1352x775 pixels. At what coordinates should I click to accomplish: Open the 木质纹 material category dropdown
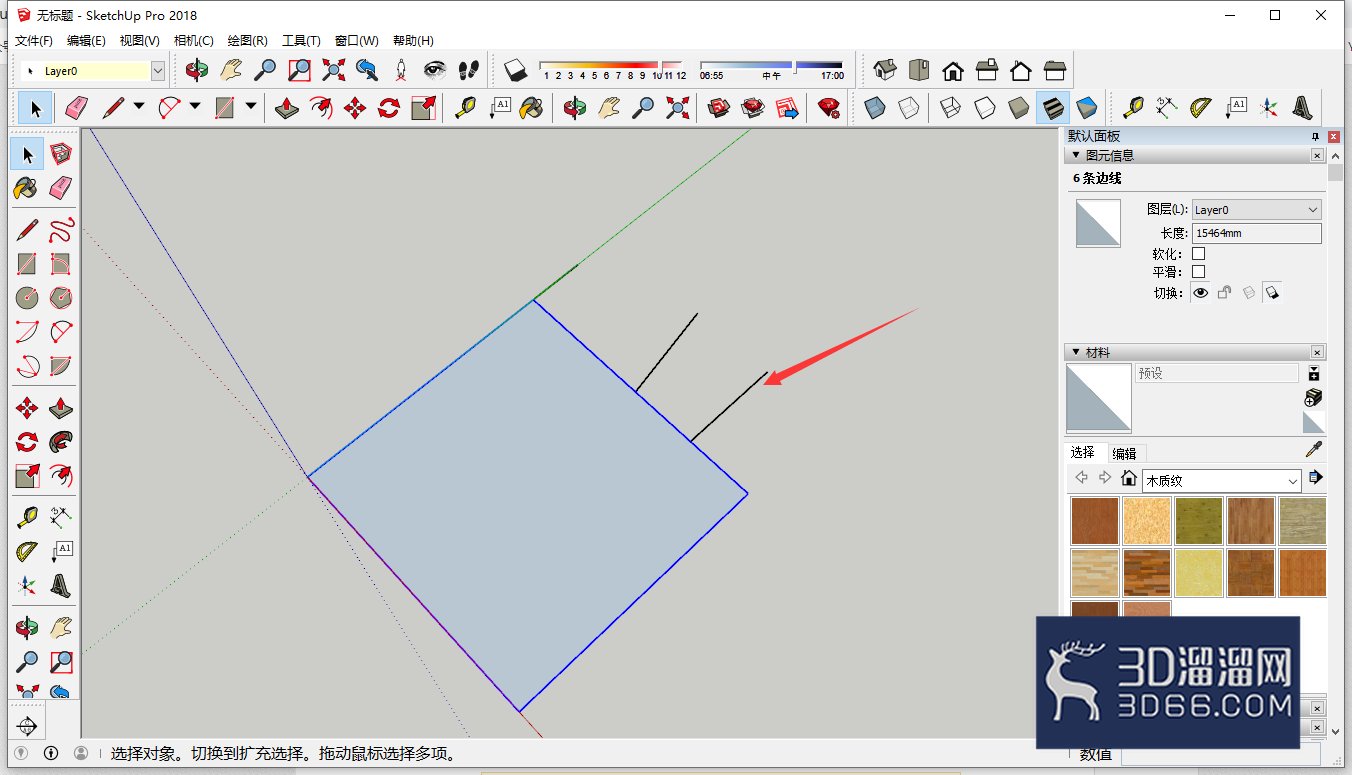(x=1222, y=480)
